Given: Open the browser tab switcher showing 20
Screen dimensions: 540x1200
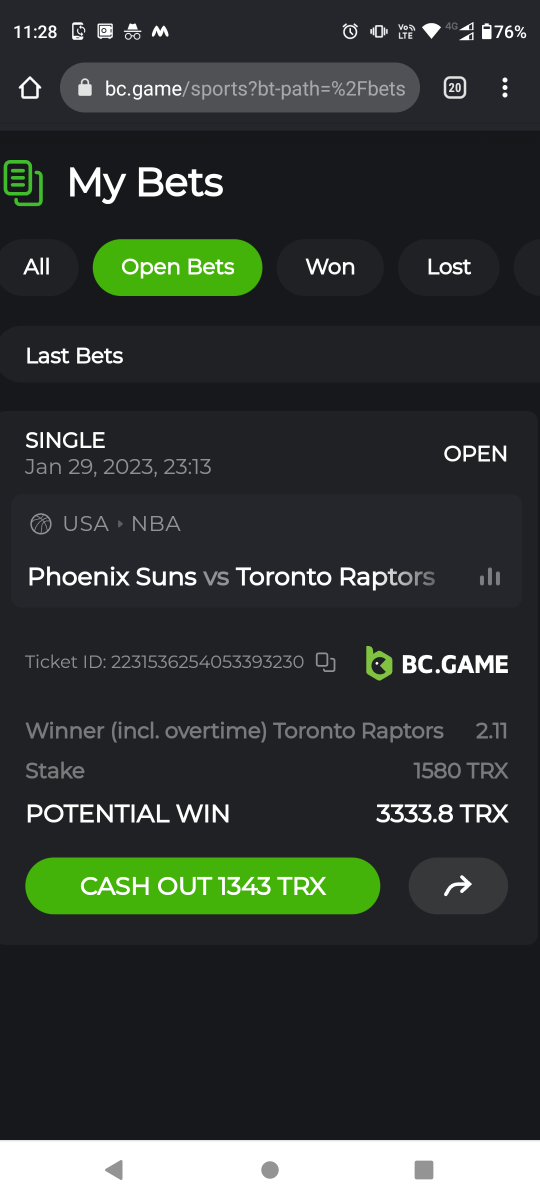Looking at the screenshot, I should click(x=455, y=88).
